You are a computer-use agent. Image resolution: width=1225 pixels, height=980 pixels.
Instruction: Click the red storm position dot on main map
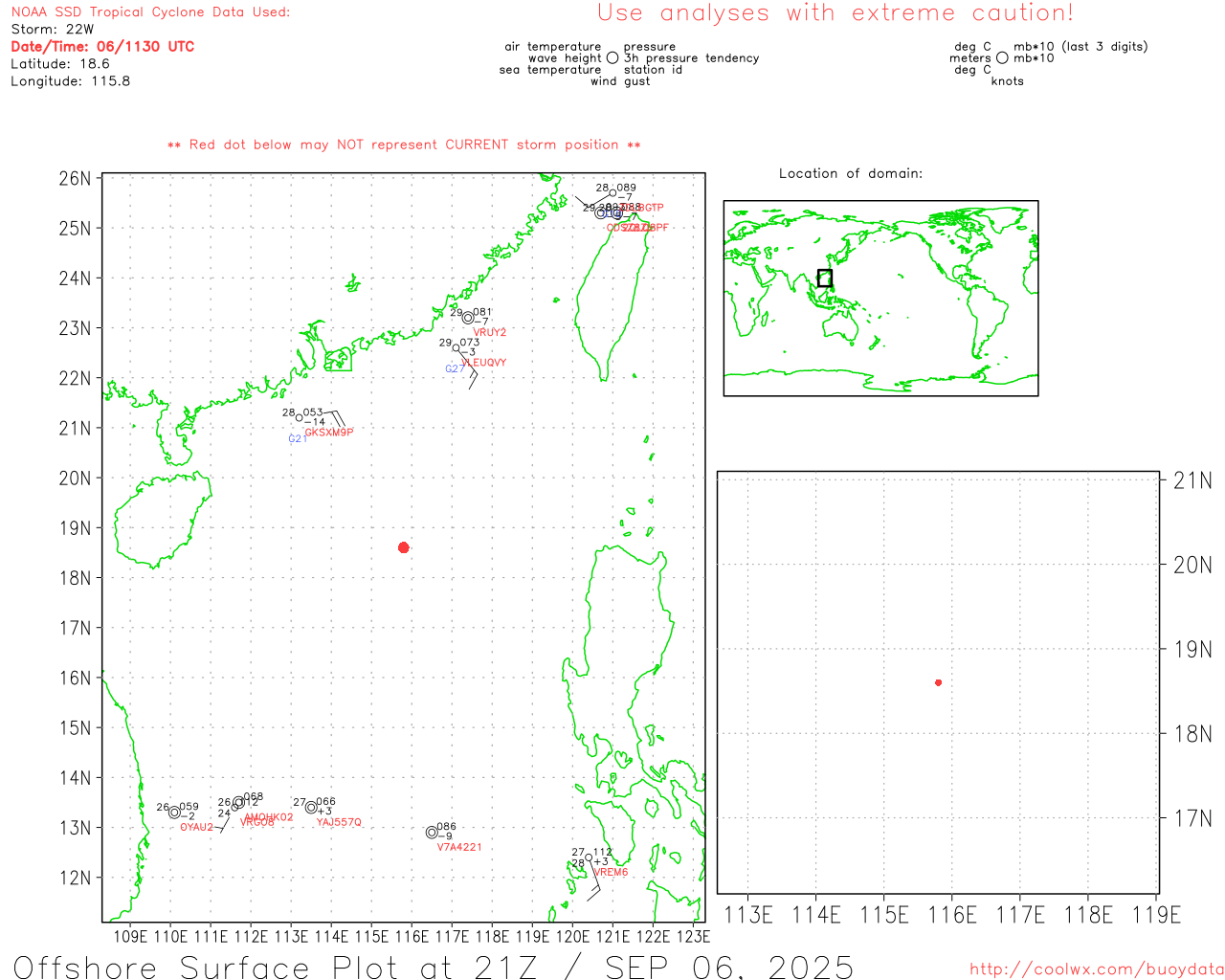(404, 547)
